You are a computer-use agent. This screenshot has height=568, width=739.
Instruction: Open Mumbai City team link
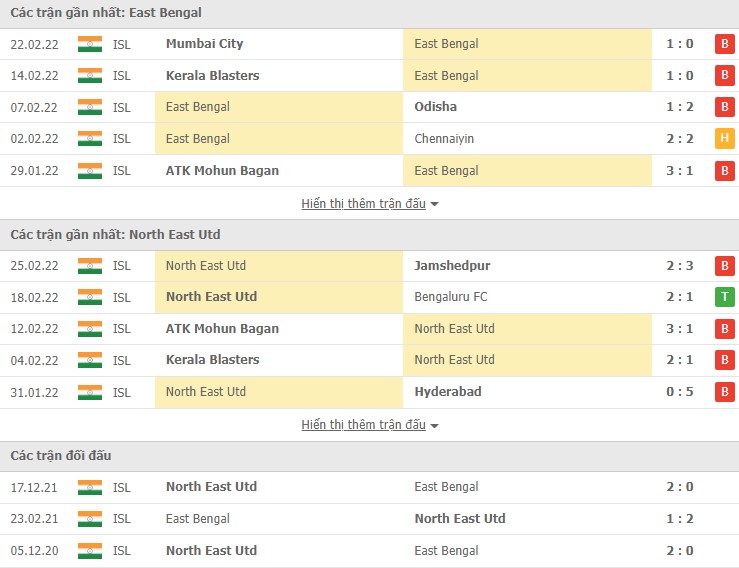(x=204, y=44)
